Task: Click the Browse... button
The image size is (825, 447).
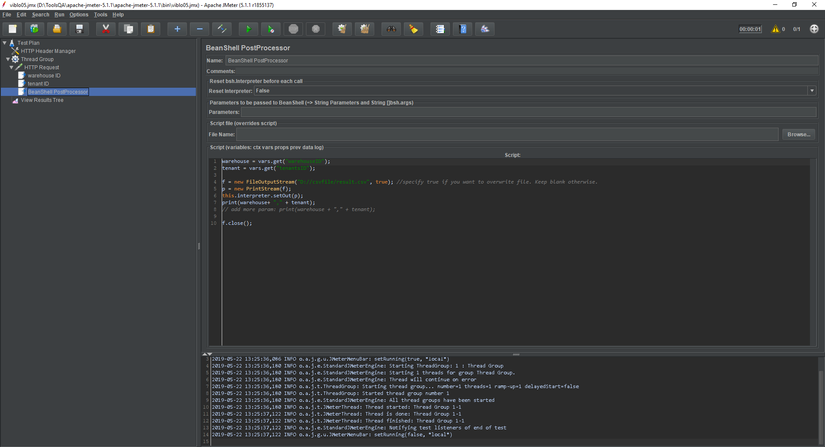Action: click(x=798, y=134)
